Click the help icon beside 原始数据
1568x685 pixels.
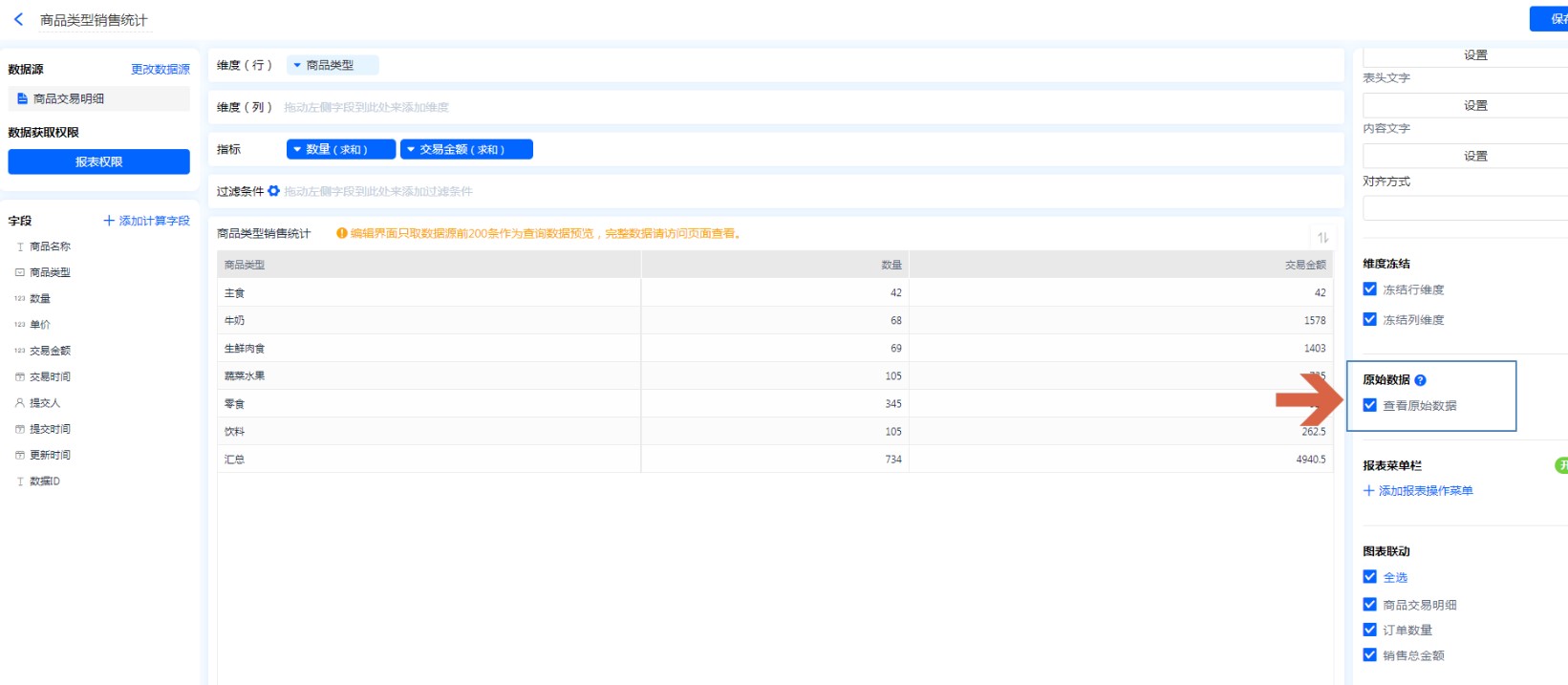pyautogui.click(x=1420, y=380)
